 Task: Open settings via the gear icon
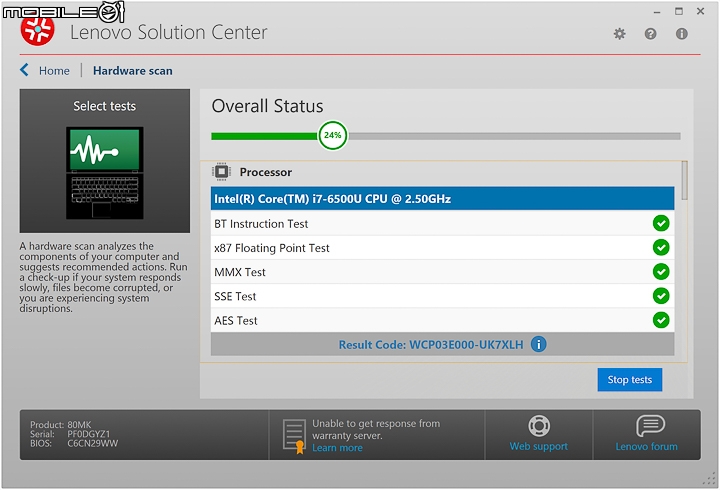pyautogui.click(x=619, y=34)
